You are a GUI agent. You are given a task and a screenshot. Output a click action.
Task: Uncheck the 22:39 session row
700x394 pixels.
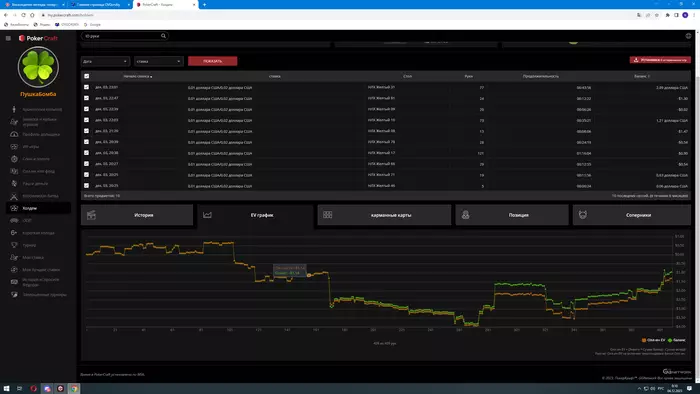pos(87,109)
